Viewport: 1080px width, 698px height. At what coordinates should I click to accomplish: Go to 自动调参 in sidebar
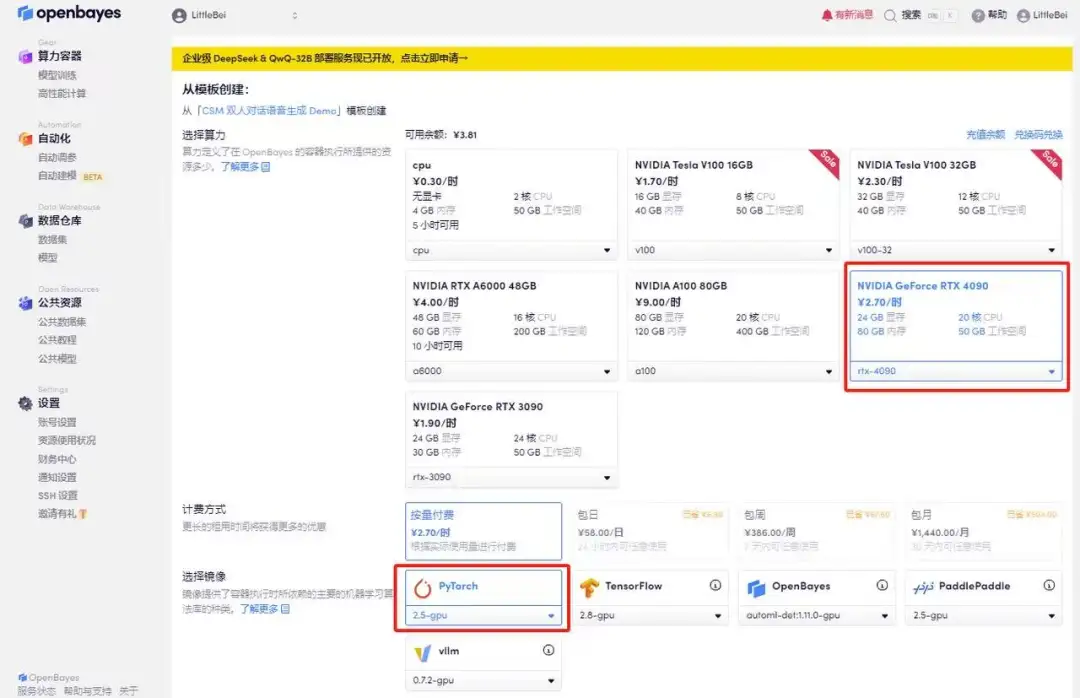(57, 157)
